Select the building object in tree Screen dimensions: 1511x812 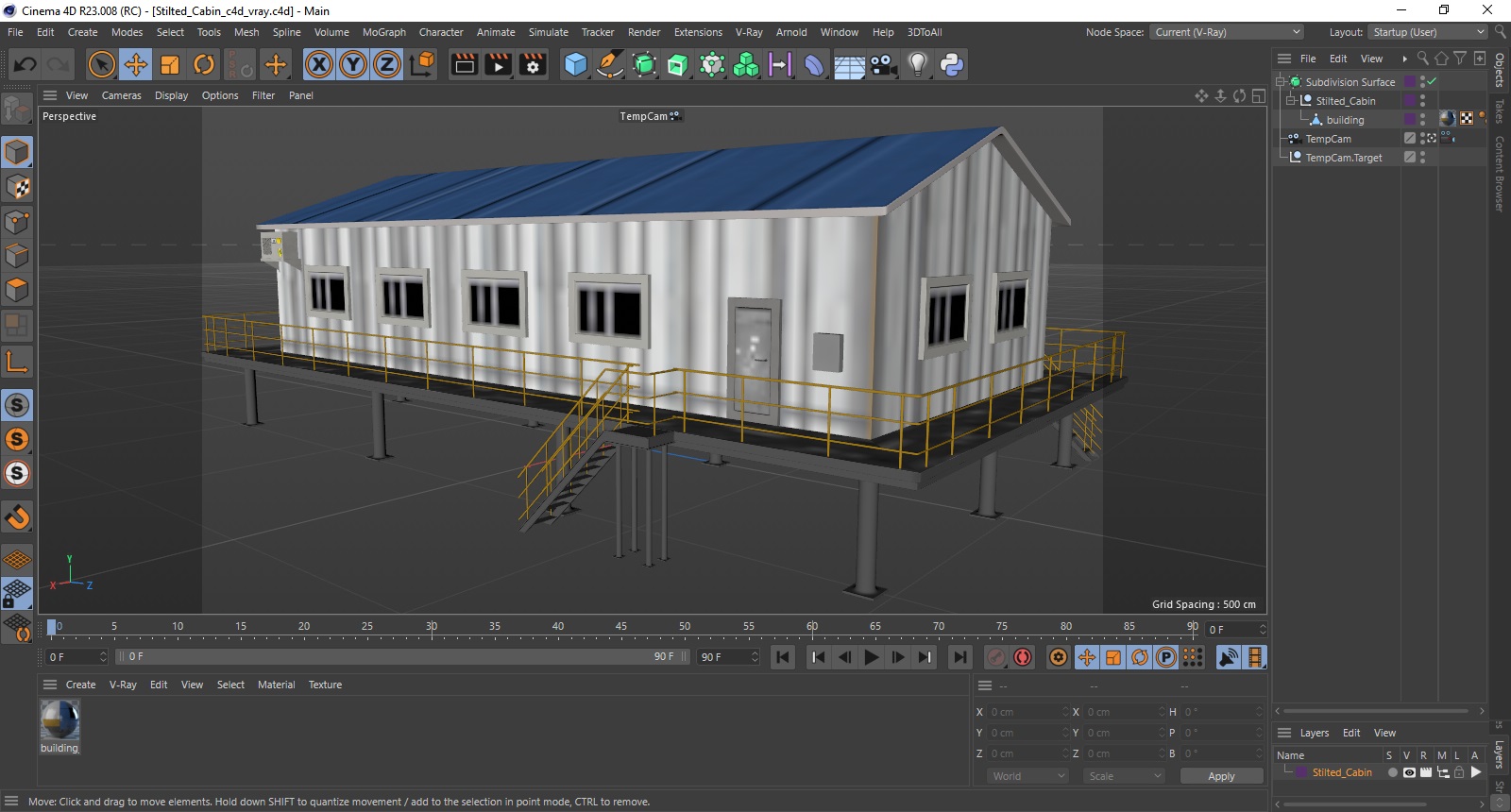pyautogui.click(x=1345, y=120)
